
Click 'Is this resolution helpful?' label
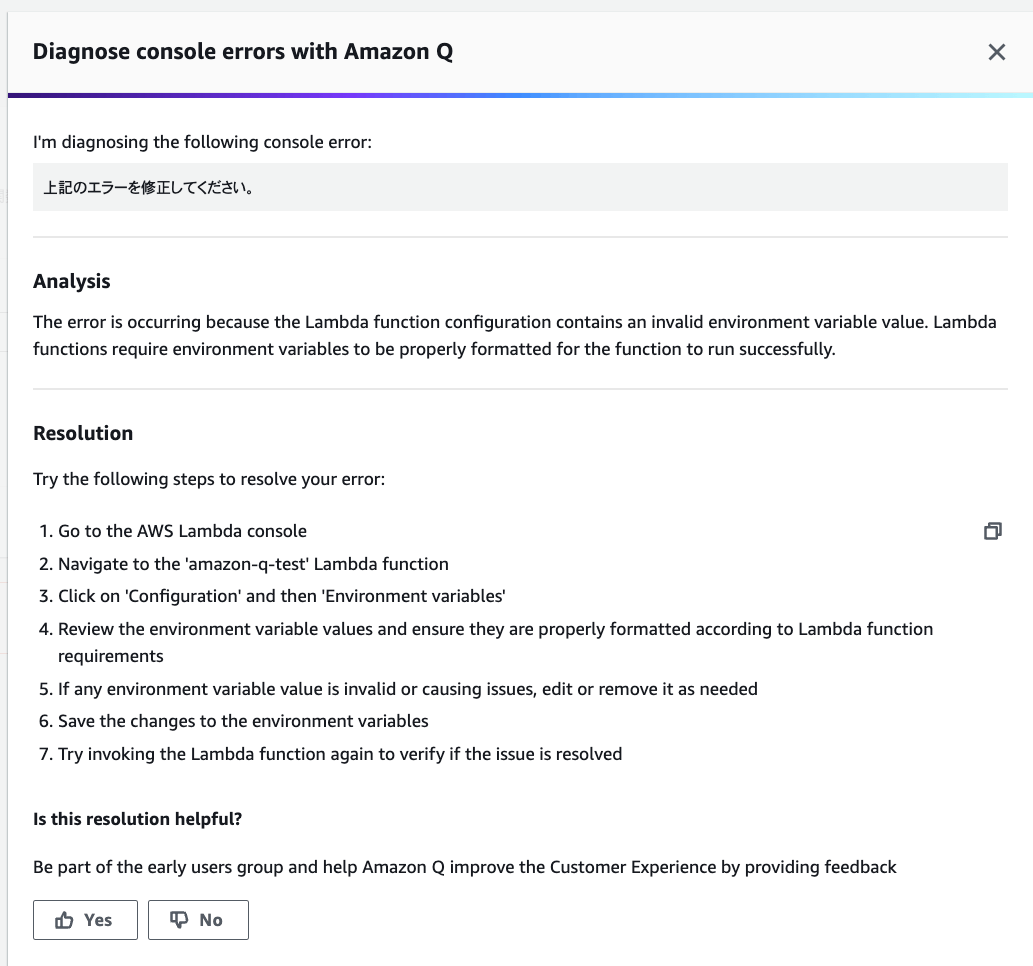coord(138,819)
